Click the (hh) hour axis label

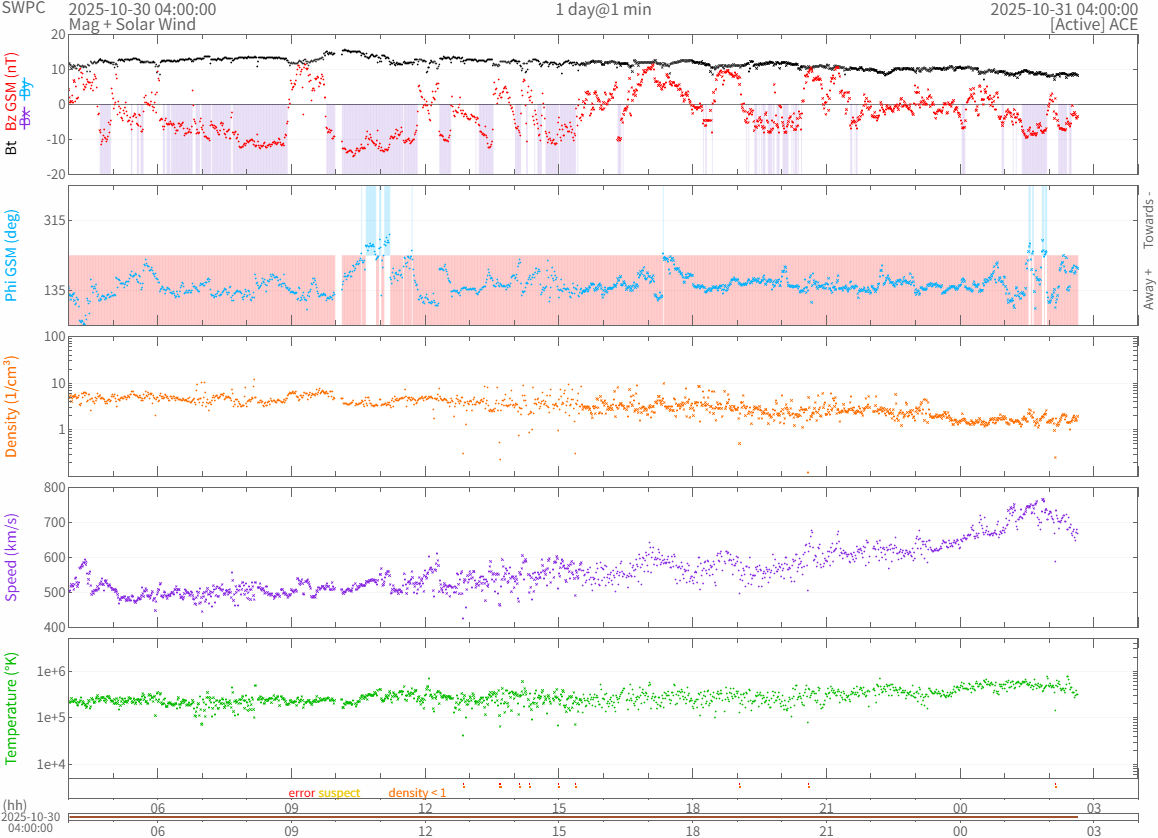pos(15,805)
